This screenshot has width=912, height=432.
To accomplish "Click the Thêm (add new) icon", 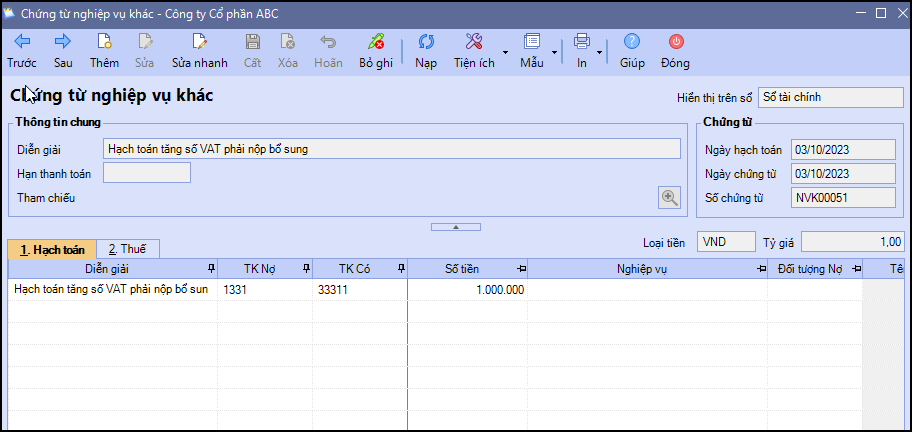I will click(x=104, y=42).
